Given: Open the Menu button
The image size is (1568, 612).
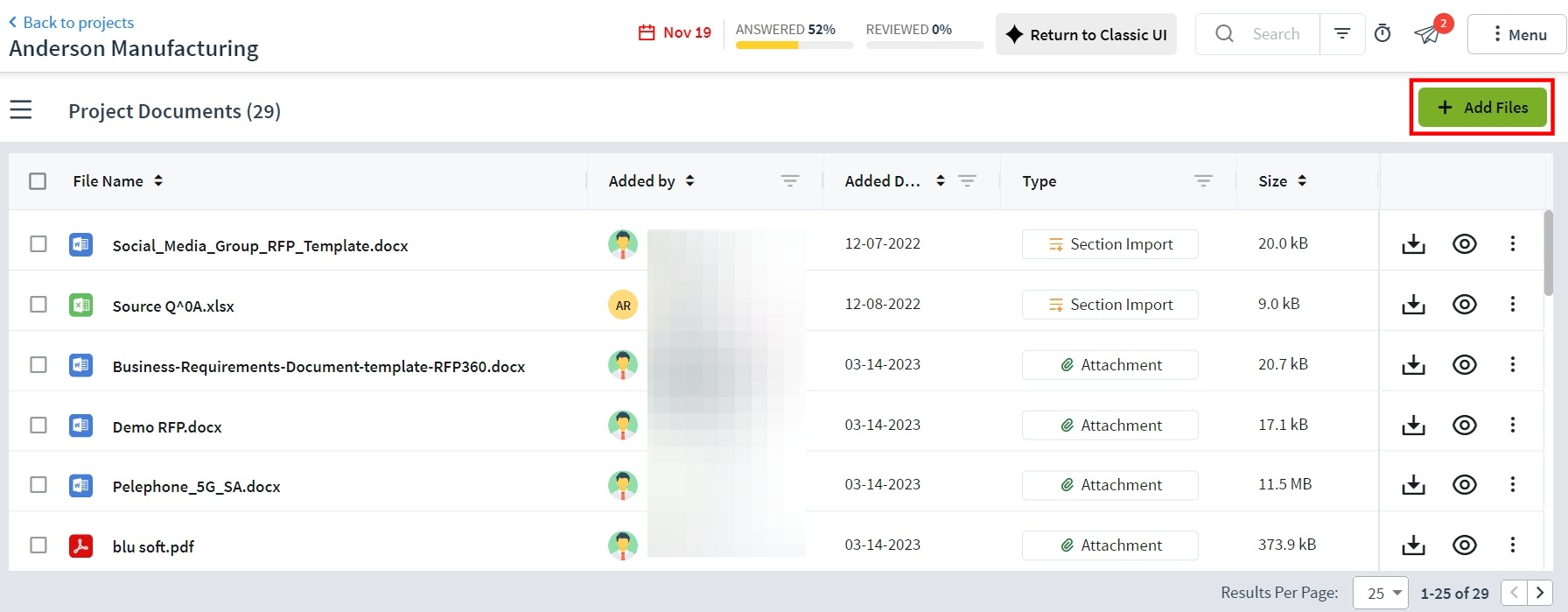Looking at the screenshot, I should [1517, 34].
